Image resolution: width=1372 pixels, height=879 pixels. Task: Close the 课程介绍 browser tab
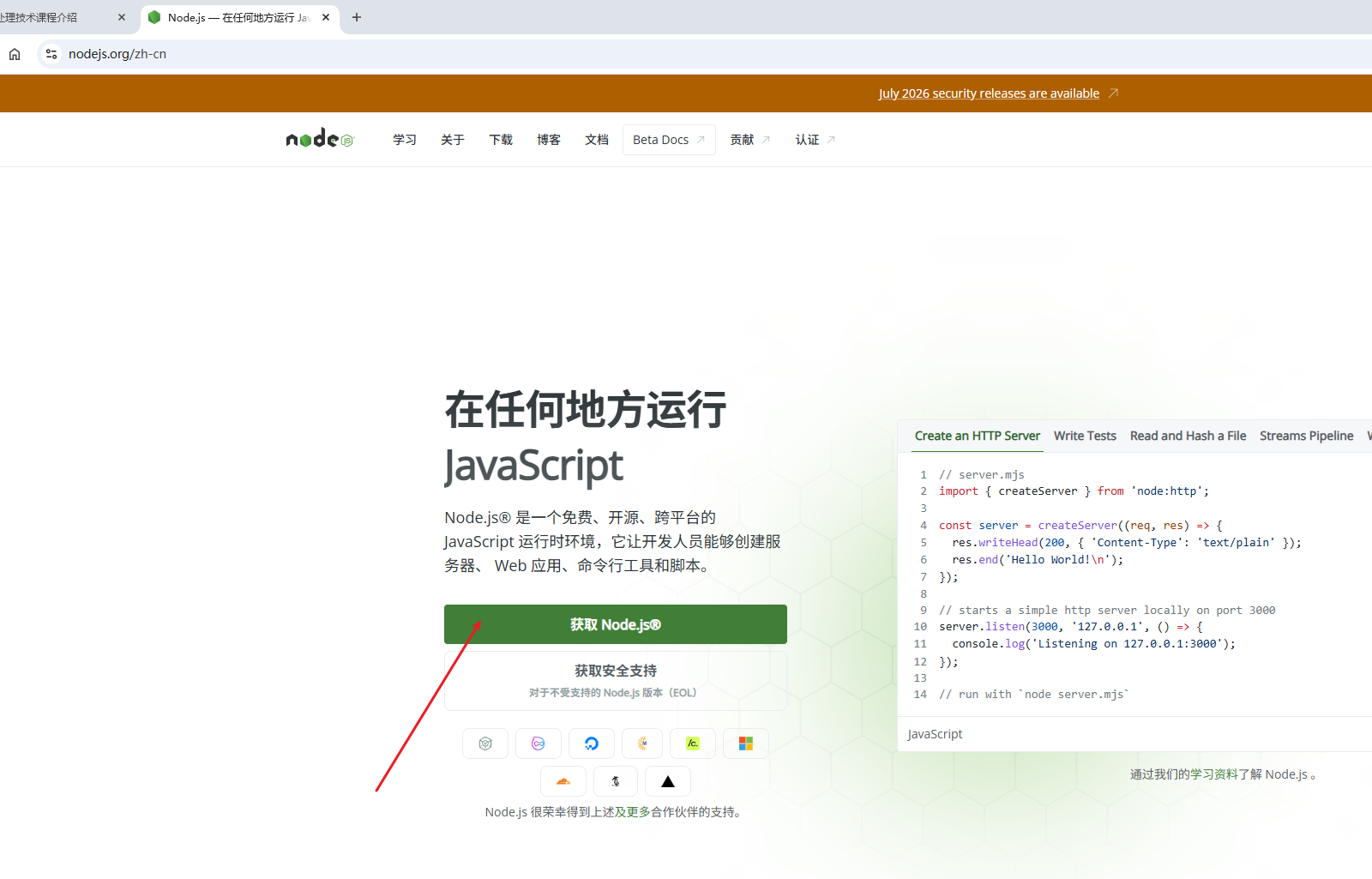(x=122, y=17)
